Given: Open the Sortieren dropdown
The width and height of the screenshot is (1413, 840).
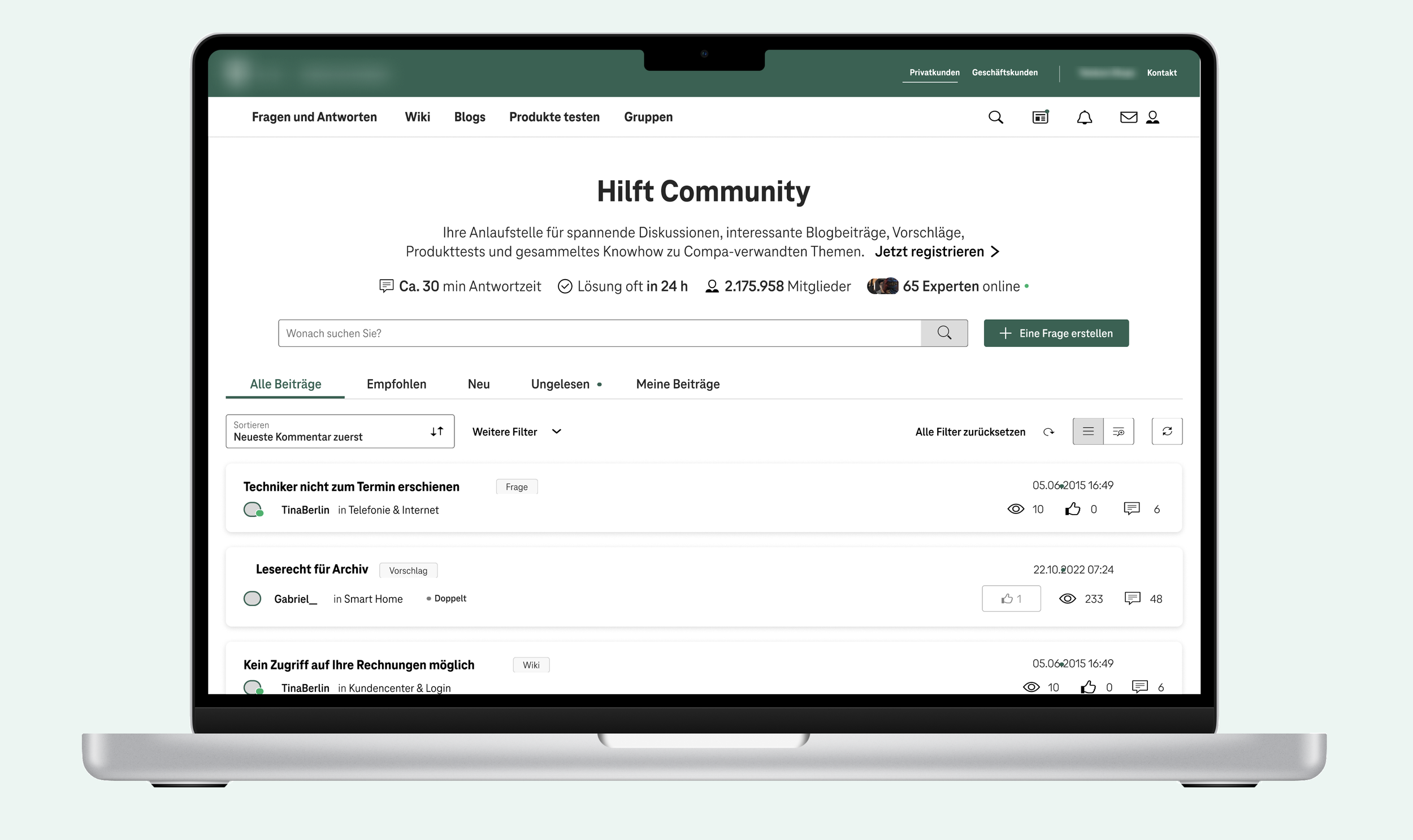Looking at the screenshot, I should pyautogui.click(x=340, y=432).
